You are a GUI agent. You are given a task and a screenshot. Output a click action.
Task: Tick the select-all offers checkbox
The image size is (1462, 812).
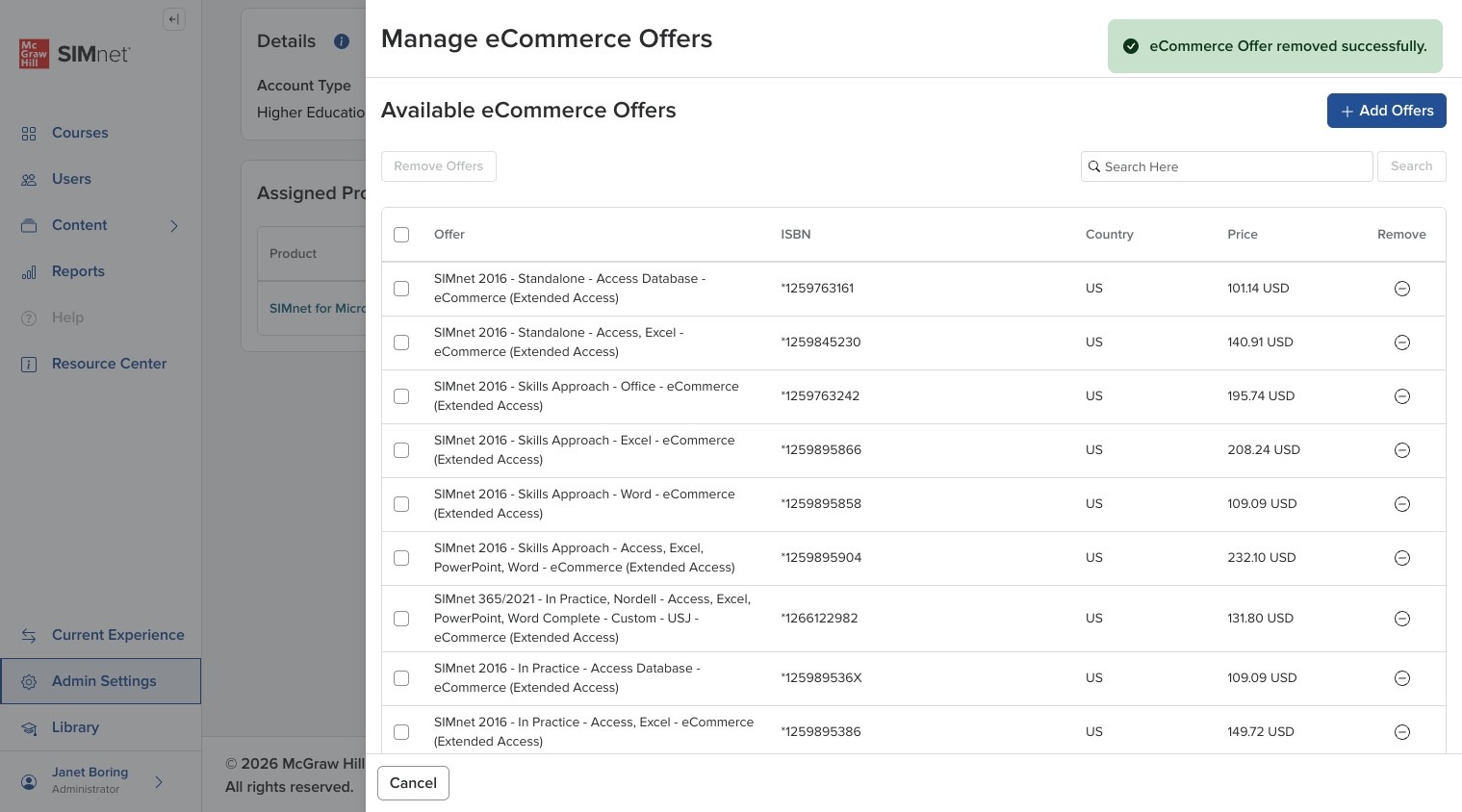[401, 235]
